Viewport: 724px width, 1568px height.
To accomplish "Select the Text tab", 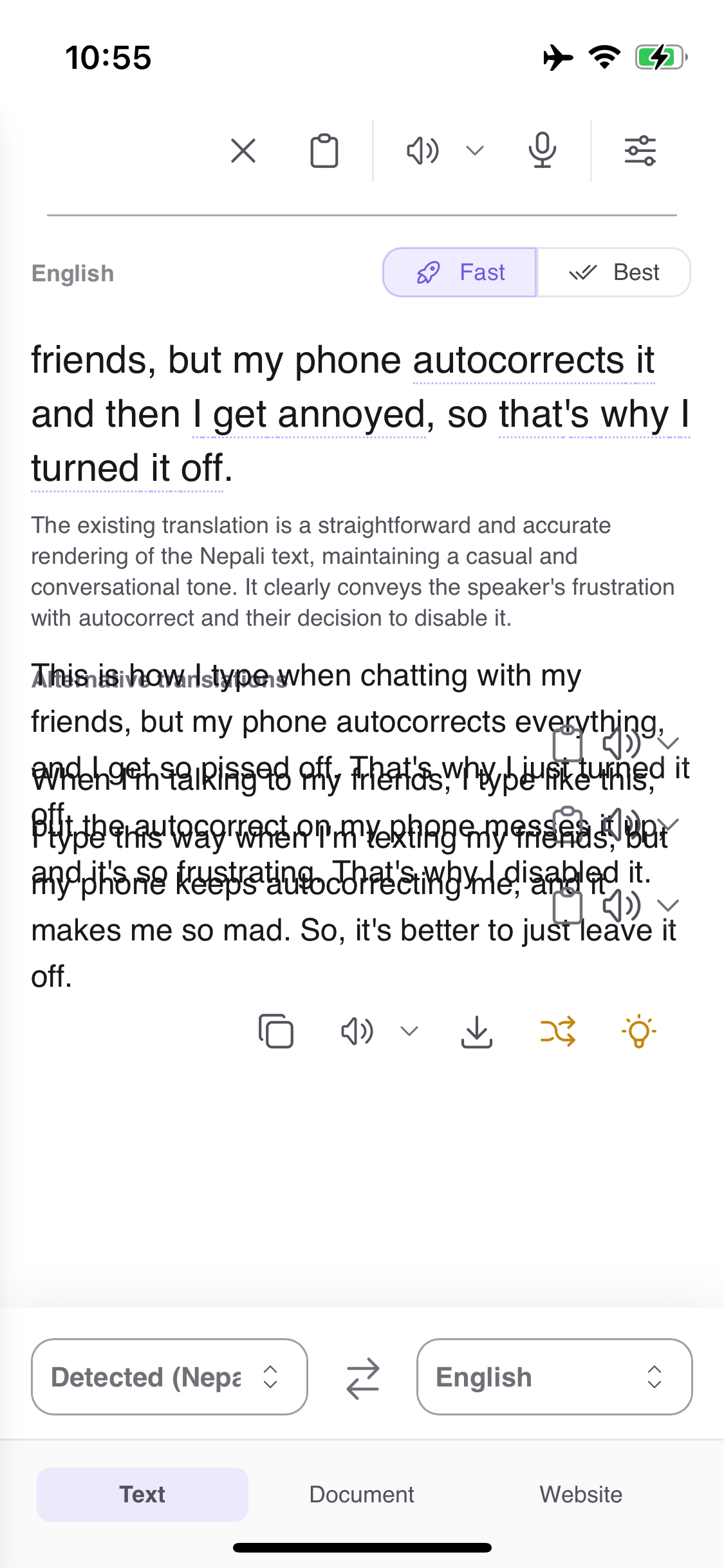I will tap(142, 1494).
